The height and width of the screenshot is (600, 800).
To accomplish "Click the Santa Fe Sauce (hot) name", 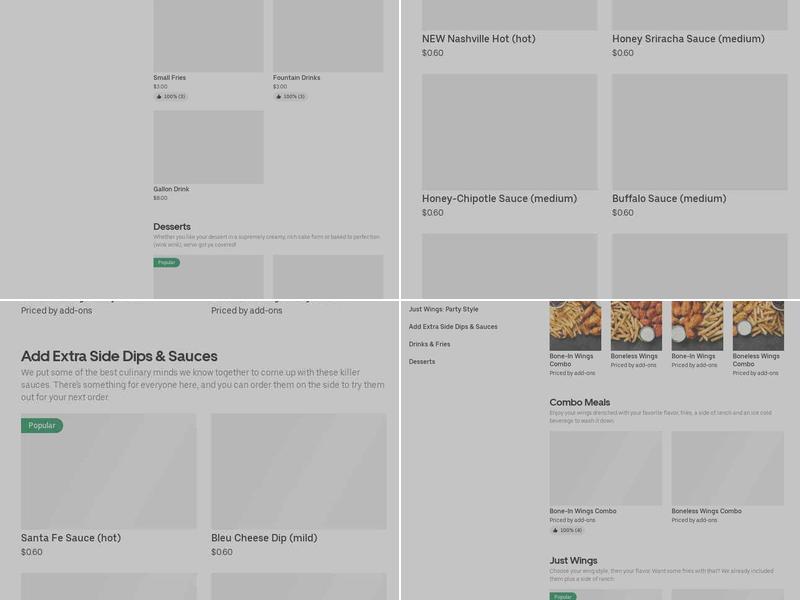I will click(x=71, y=538).
